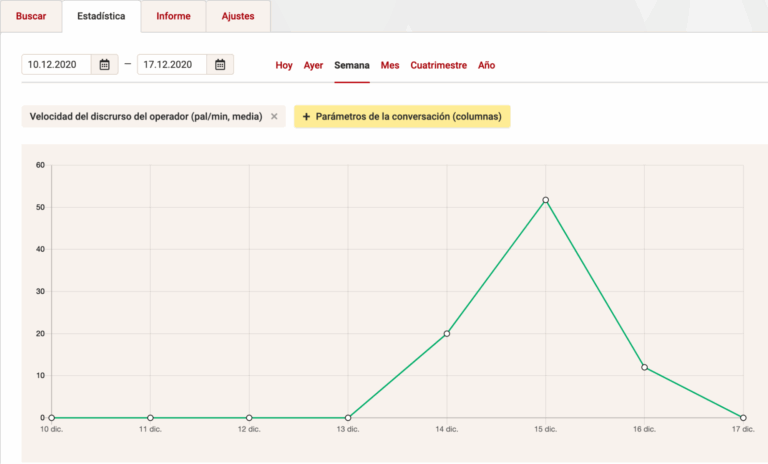Viewport: 768px width, 464px height.
Task: Show statistics for Ayer
Action: tap(313, 65)
